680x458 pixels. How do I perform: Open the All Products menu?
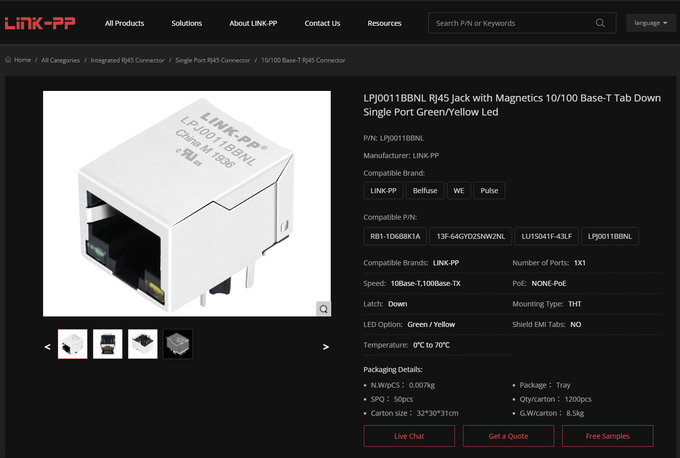point(124,23)
